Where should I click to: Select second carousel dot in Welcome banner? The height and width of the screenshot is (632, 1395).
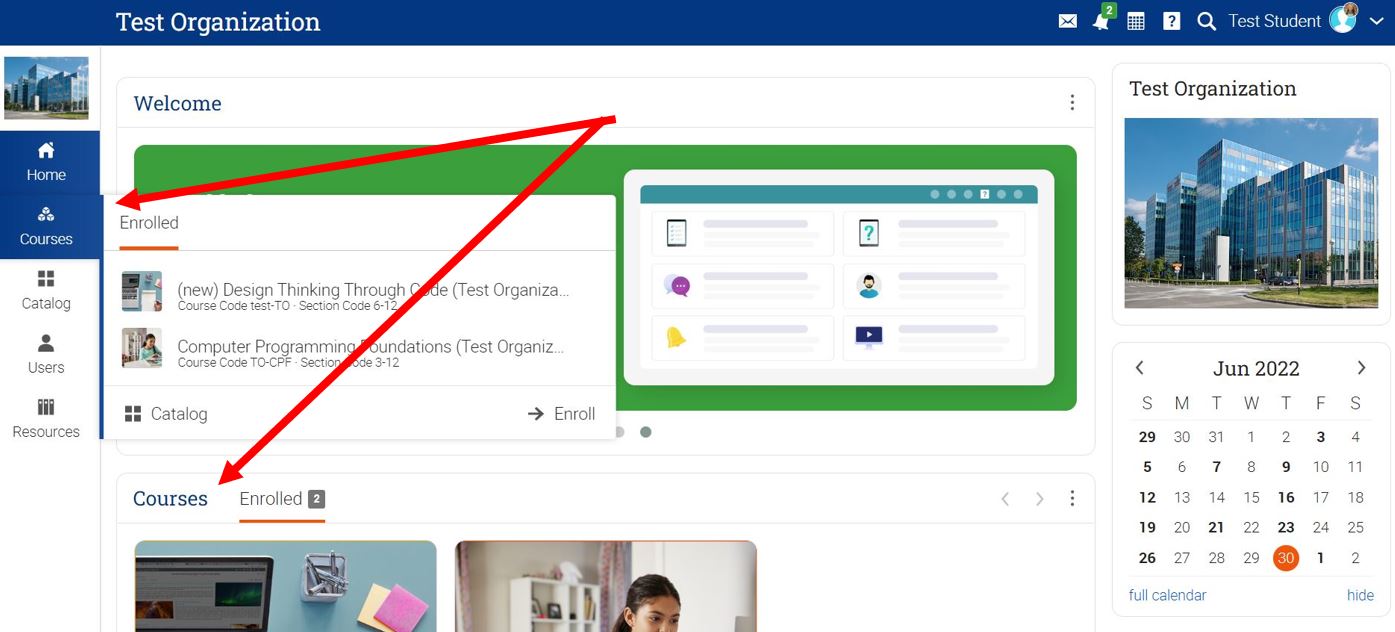646,432
